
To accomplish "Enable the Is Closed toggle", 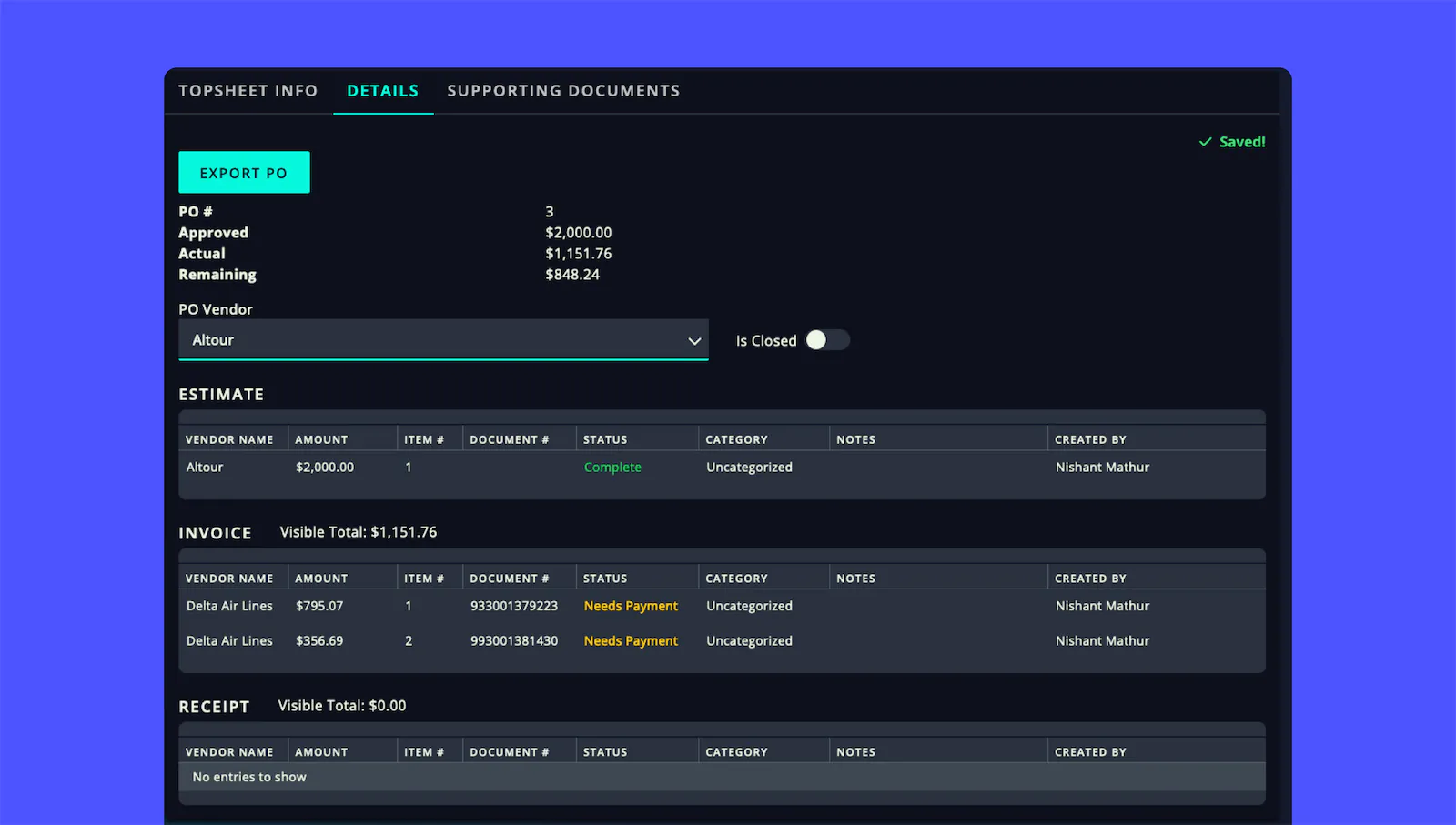I will tap(827, 339).
